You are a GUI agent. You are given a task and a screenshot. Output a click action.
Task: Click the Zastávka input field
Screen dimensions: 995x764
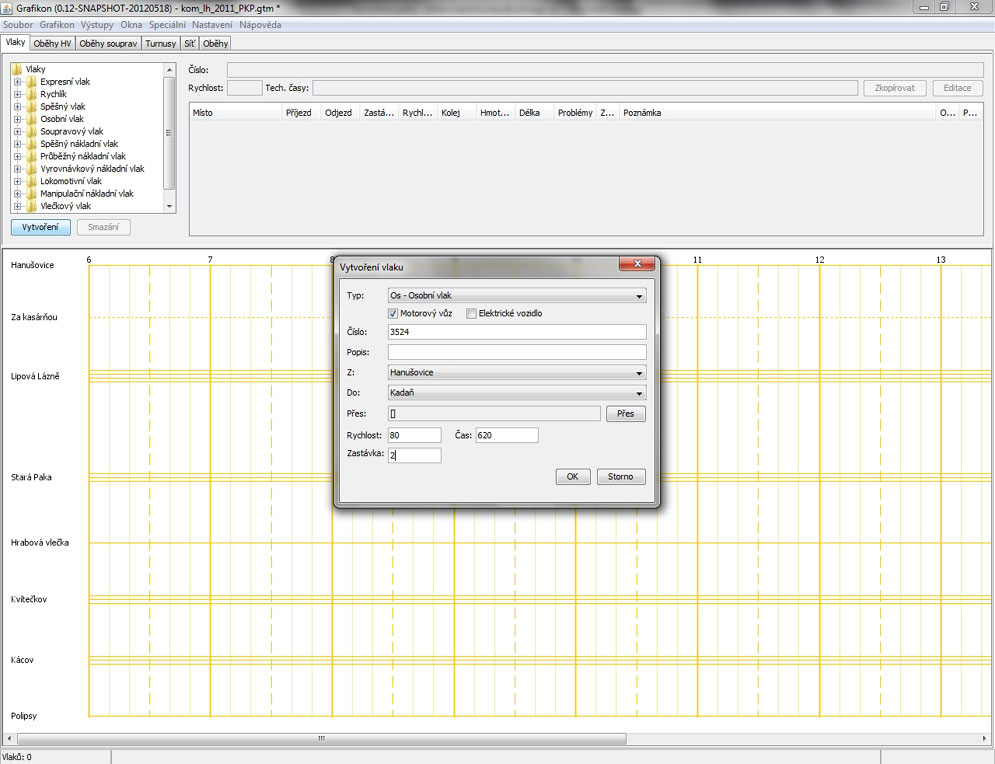pos(414,455)
